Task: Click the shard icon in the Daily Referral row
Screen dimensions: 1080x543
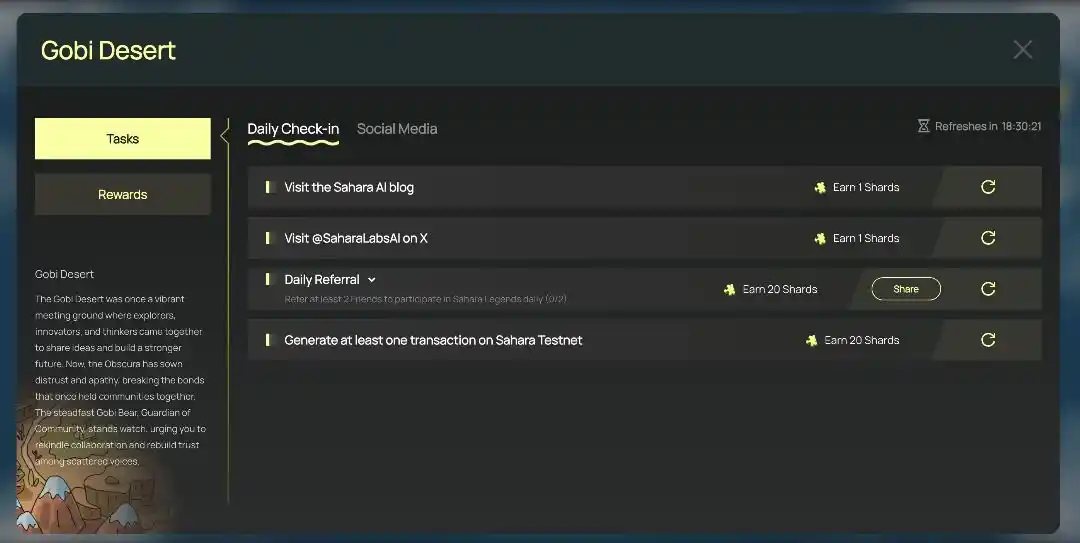Action: [x=730, y=290]
